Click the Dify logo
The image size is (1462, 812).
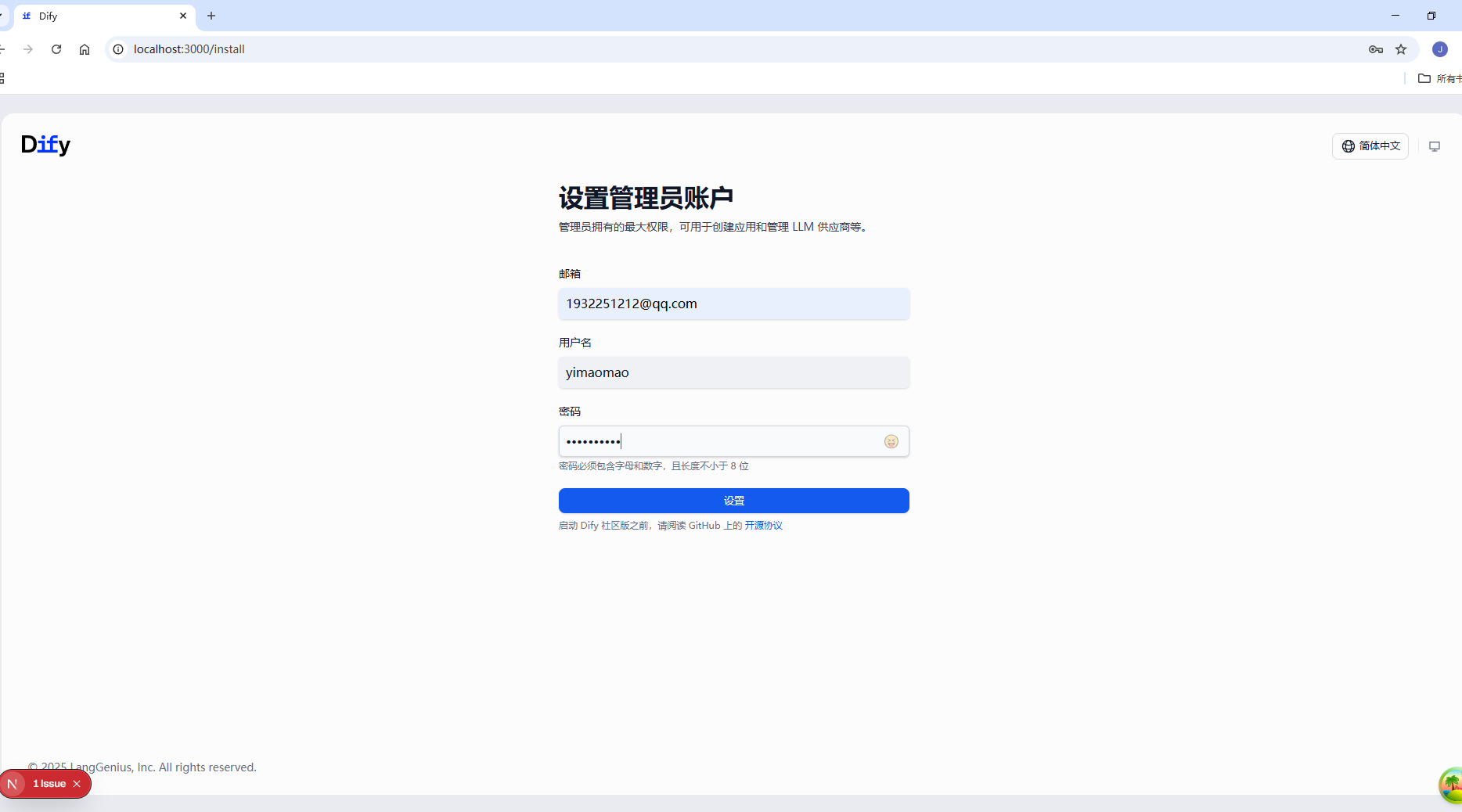(x=45, y=145)
